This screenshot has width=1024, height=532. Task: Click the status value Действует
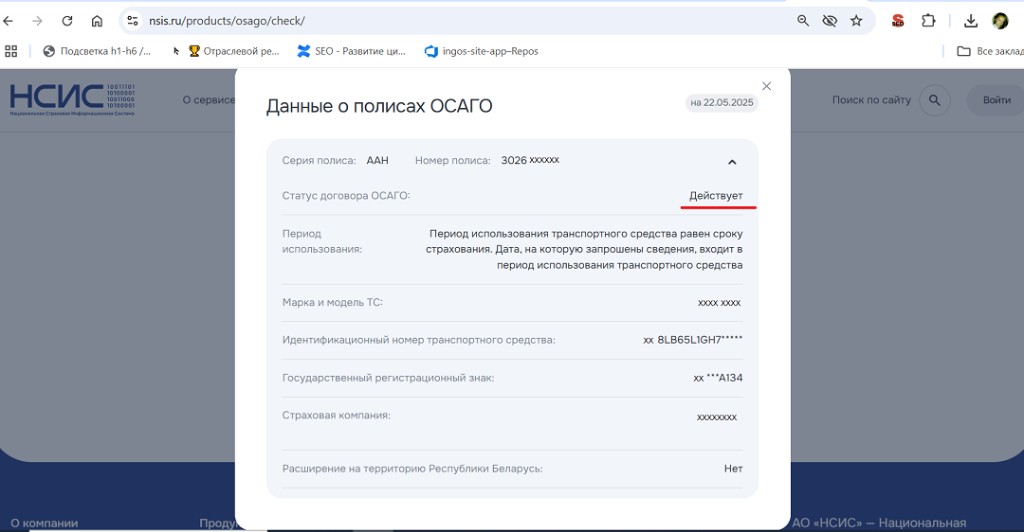[x=716, y=196]
